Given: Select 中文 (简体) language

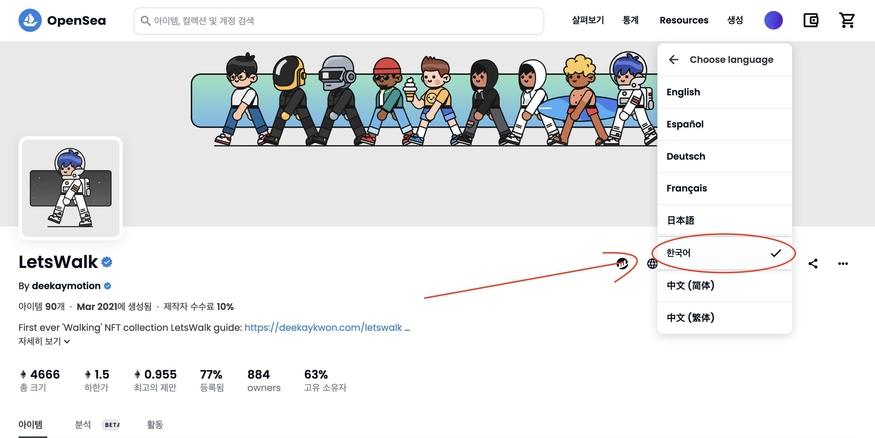Looking at the screenshot, I should pyautogui.click(x=724, y=286).
